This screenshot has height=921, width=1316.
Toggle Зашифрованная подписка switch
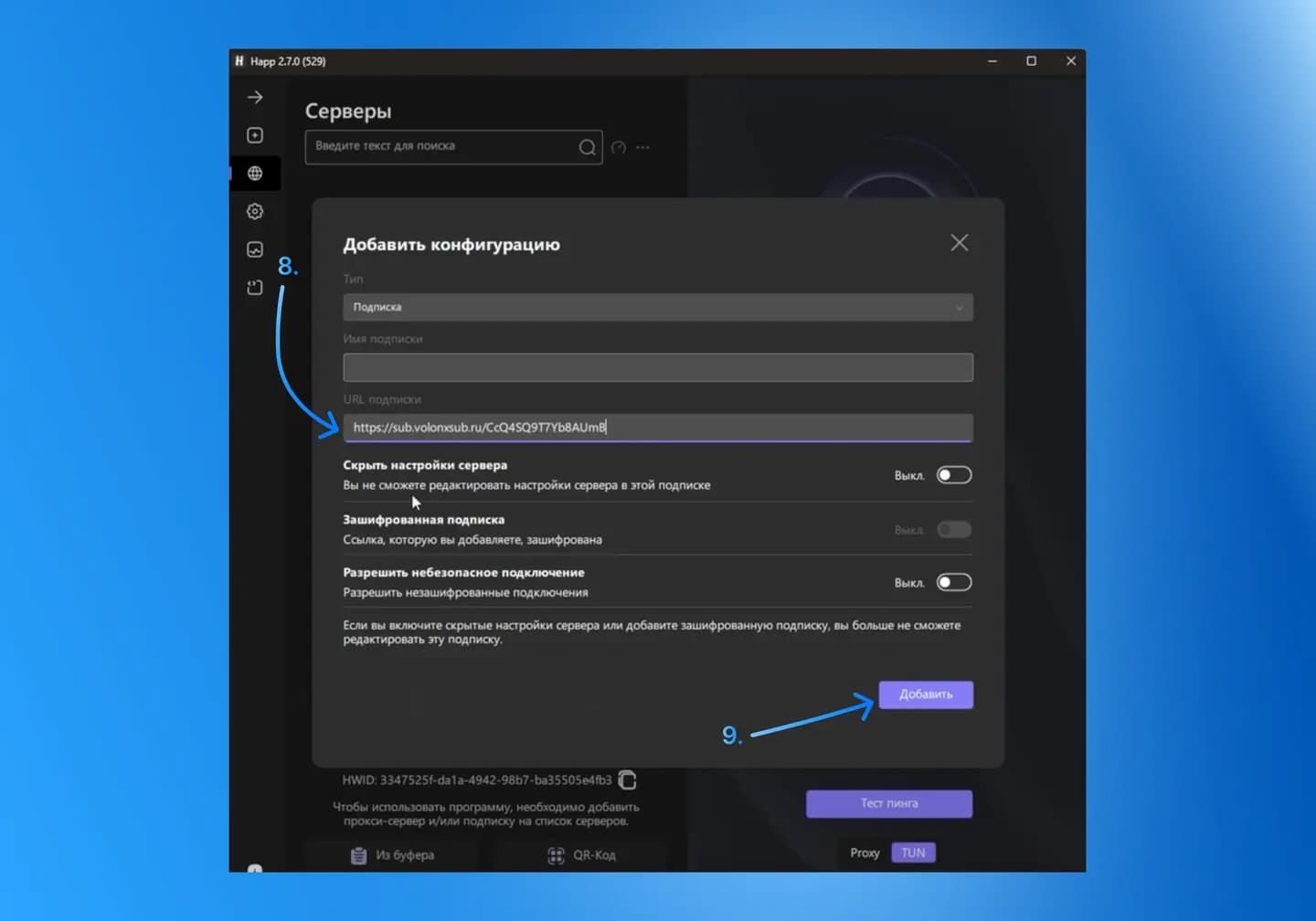click(x=954, y=530)
